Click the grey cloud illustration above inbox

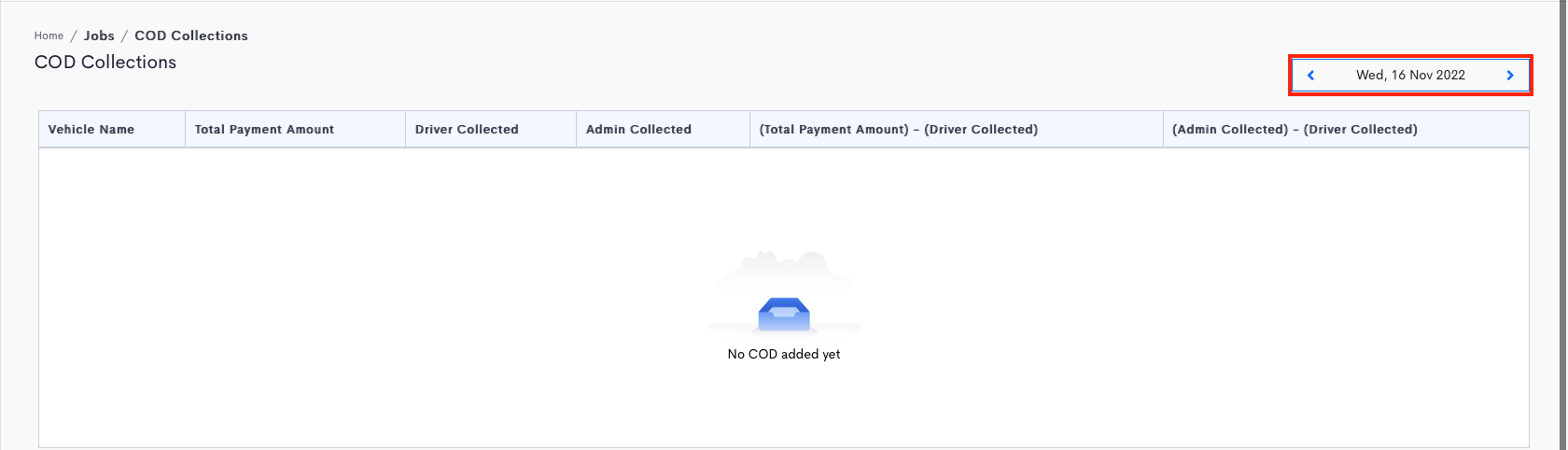pos(784,269)
